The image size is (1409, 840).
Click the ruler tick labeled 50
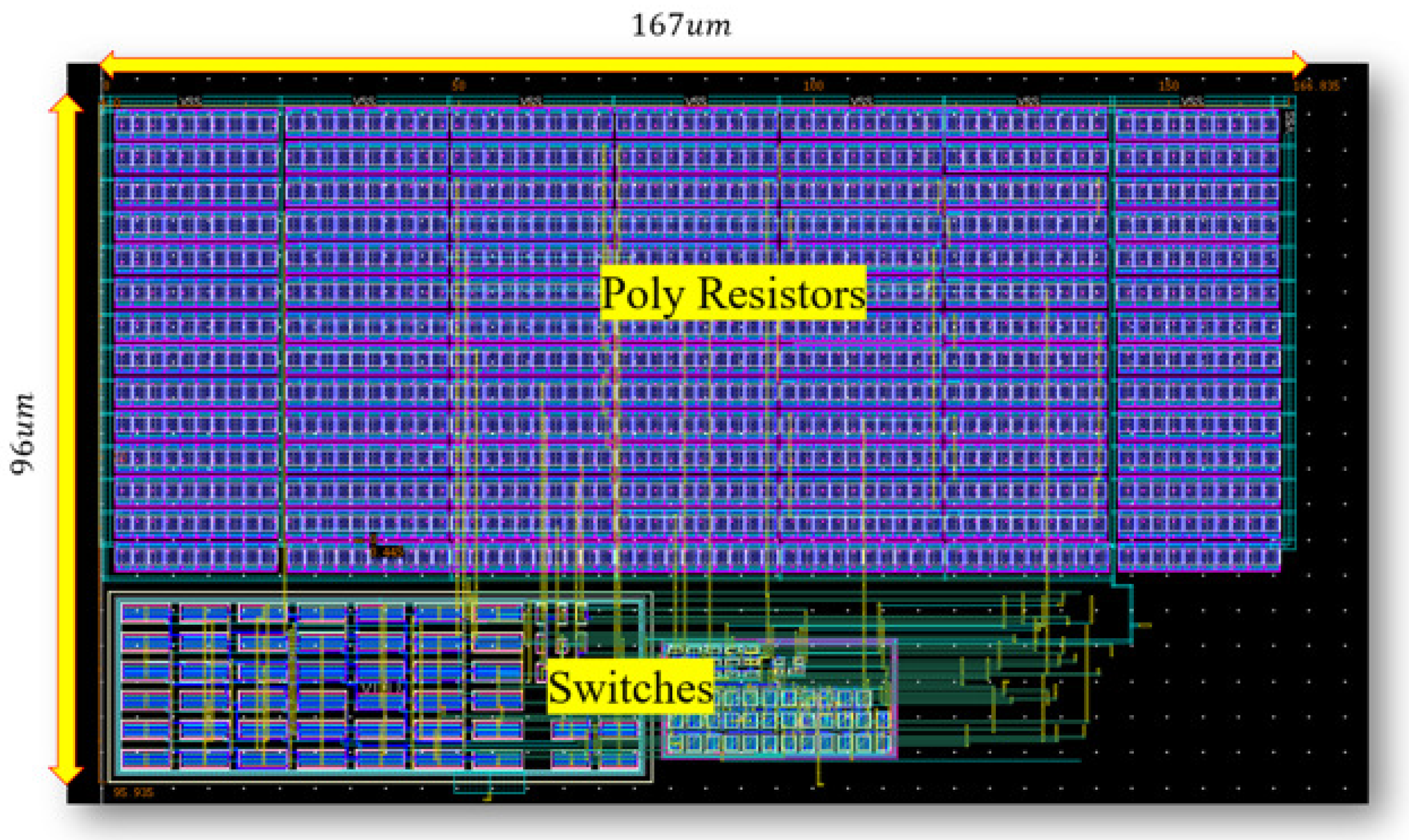459,86
